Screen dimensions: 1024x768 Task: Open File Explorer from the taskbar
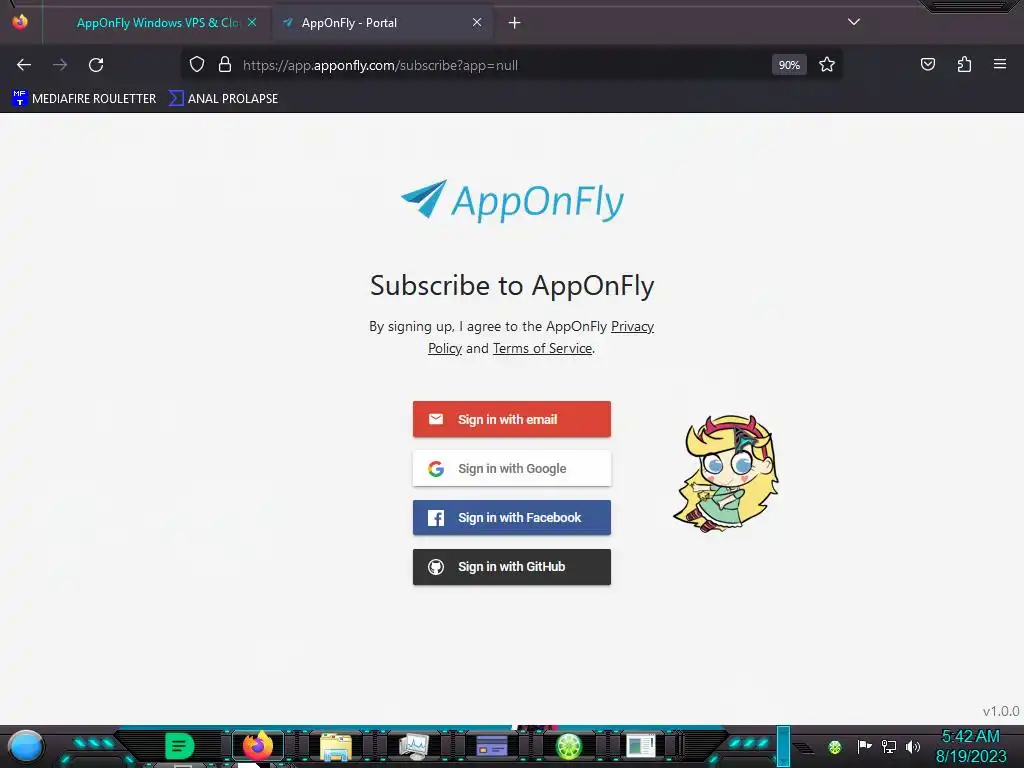(335, 746)
